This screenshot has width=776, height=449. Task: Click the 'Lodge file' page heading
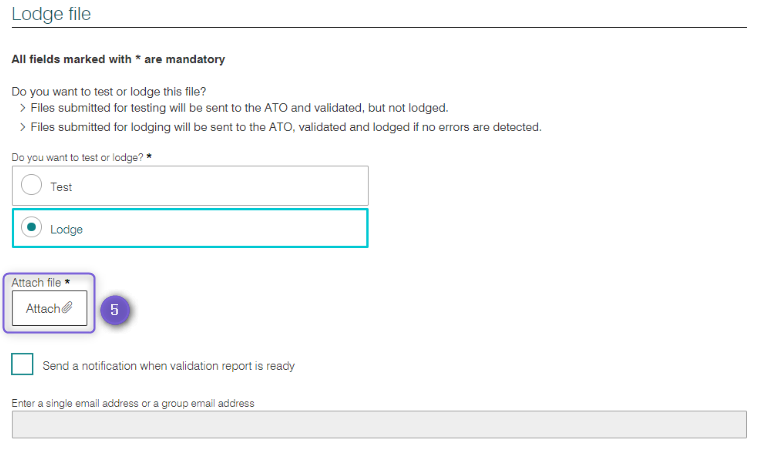coord(51,14)
